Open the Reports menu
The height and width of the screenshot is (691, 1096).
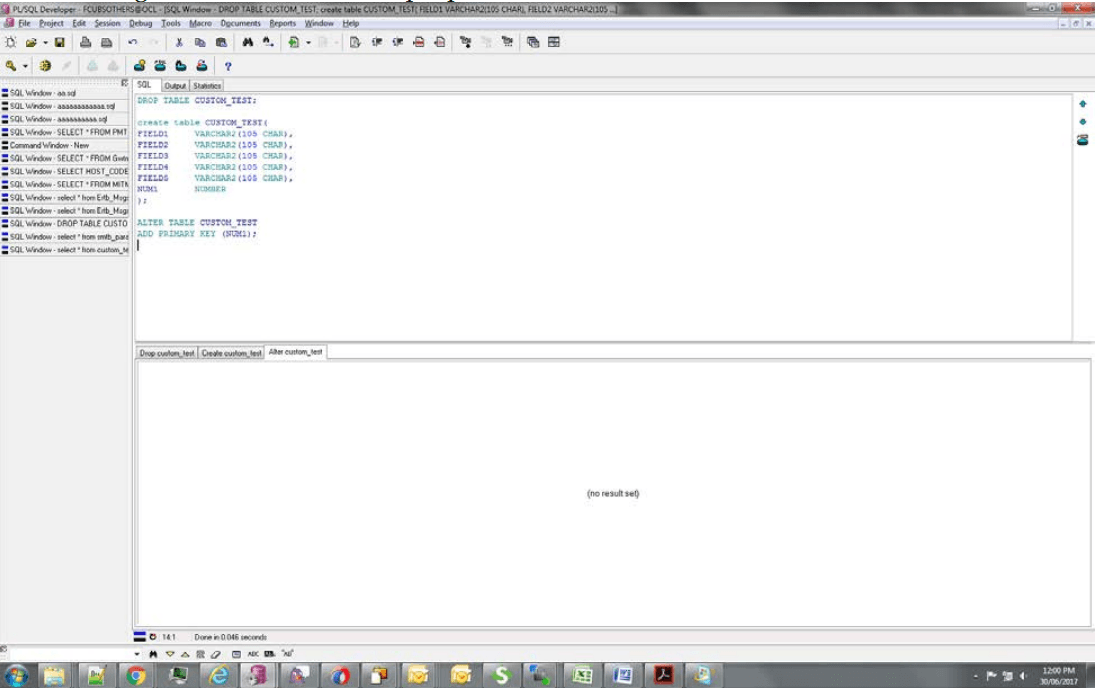[283, 23]
